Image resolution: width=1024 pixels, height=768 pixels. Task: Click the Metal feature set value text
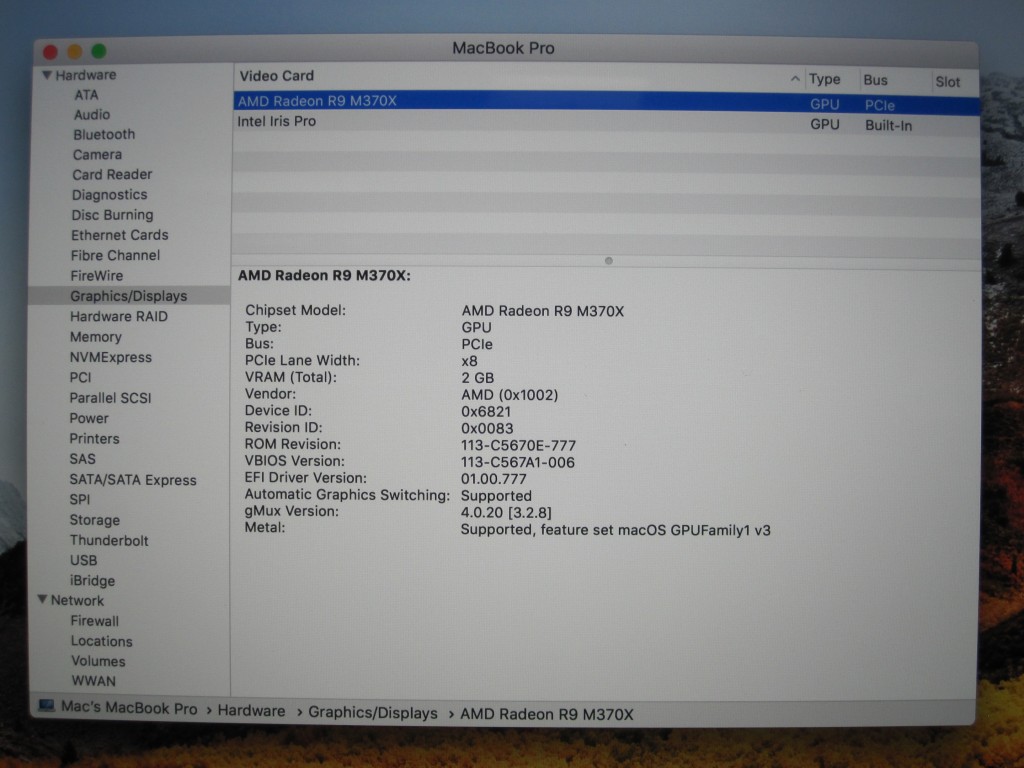615,530
